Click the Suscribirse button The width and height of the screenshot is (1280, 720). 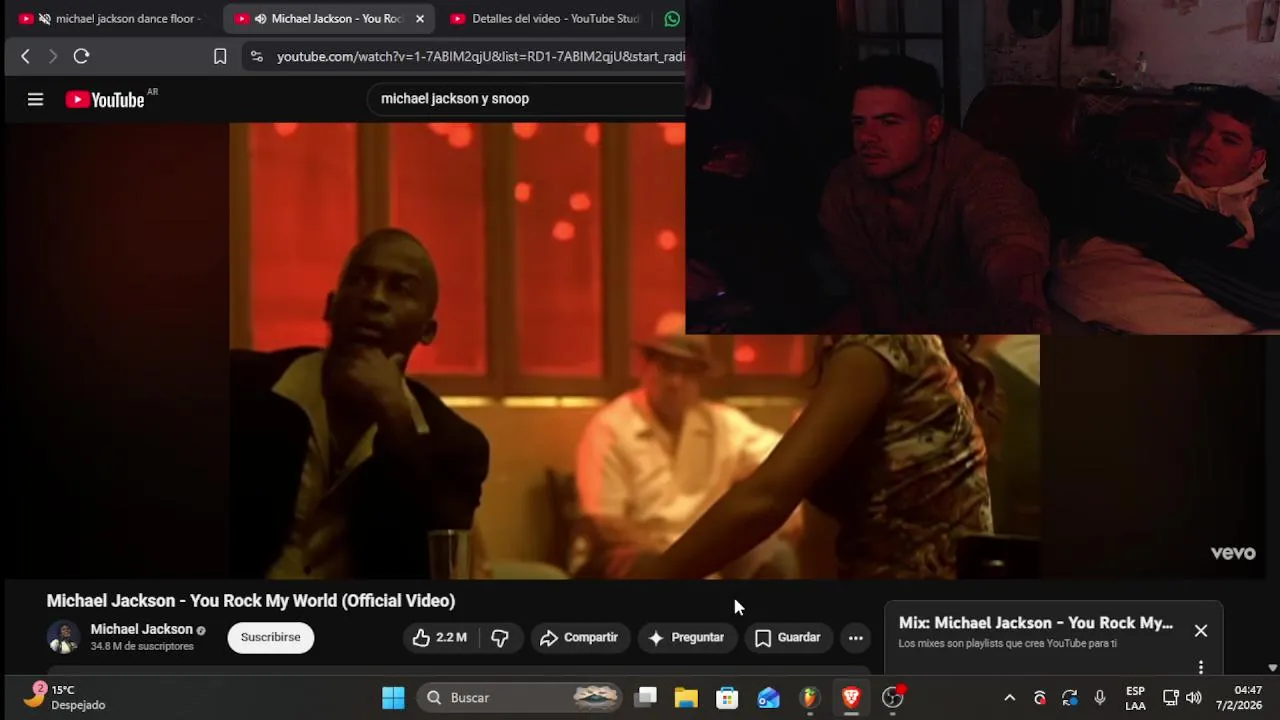[270, 637]
